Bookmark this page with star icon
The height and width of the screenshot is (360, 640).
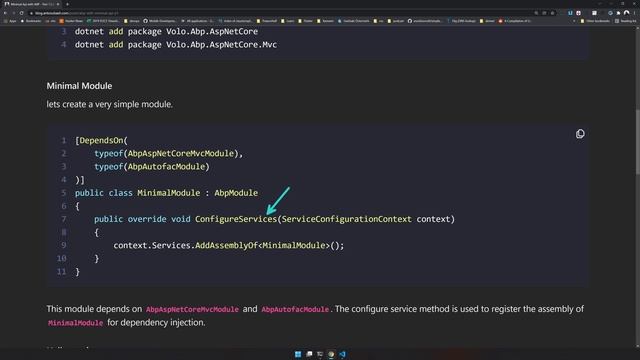(553, 13)
